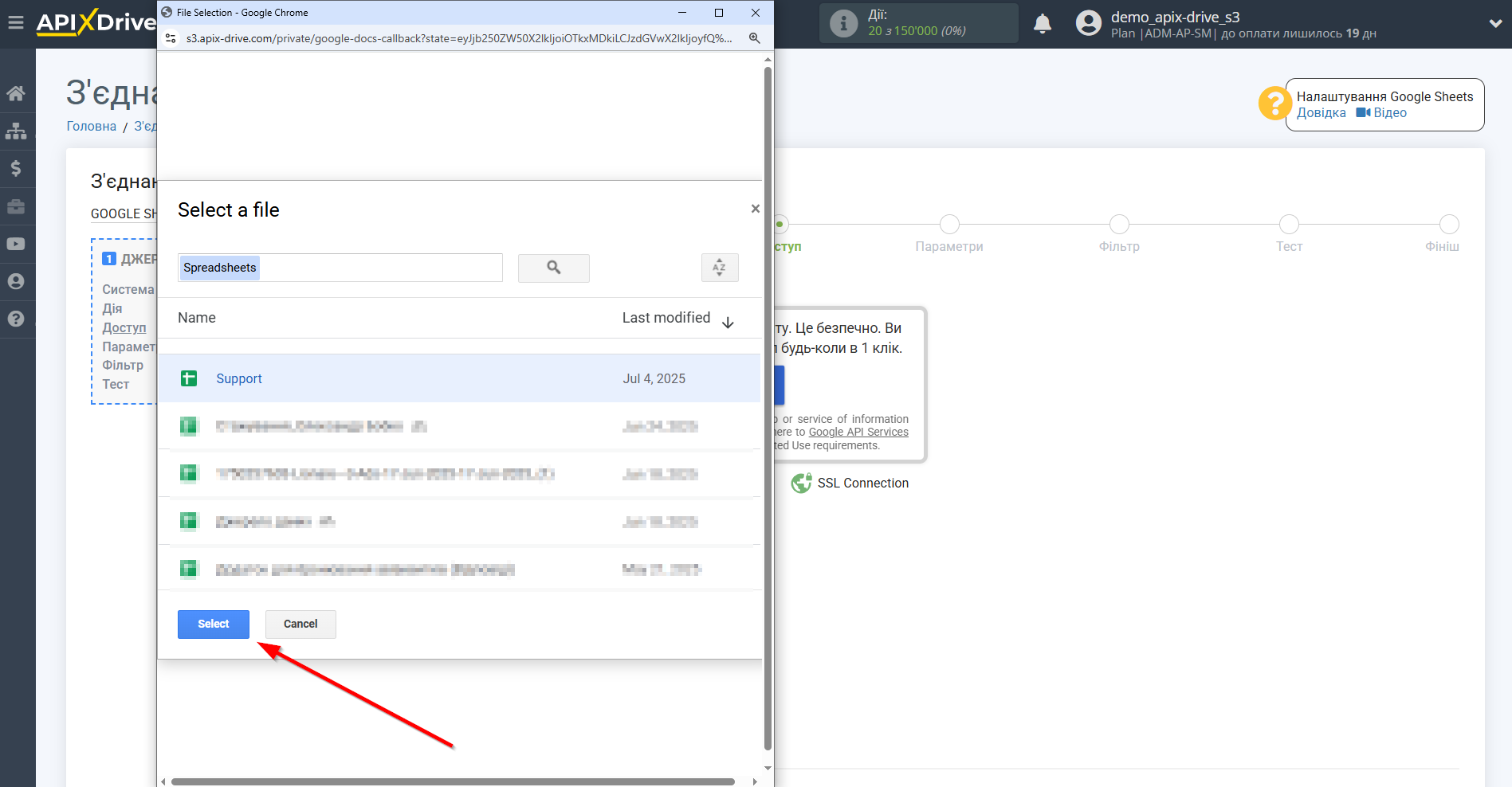Click the orange question mark help icon
The width and height of the screenshot is (1512, 787).
pos(1274,104)
